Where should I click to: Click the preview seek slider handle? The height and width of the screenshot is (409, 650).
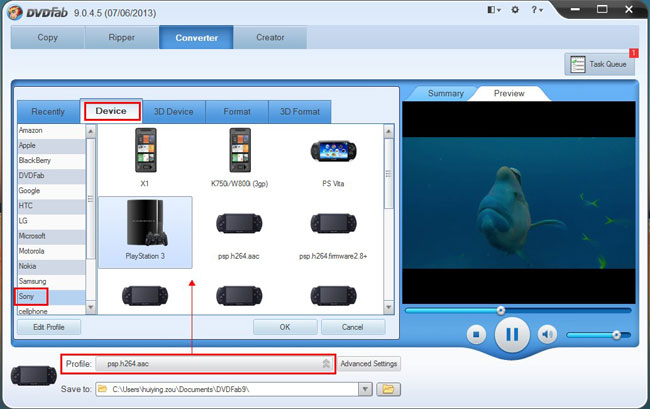501,310
